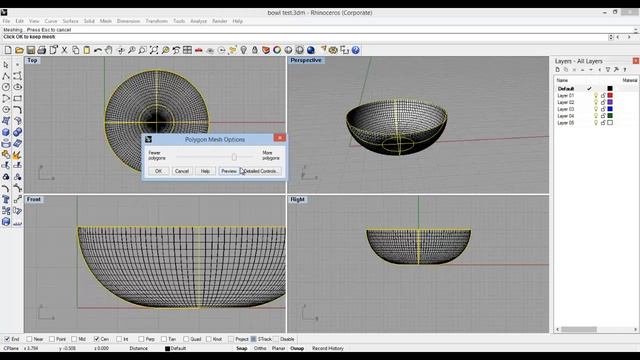Click the New file icon in toolbar
The width and height of the screenshot is (640, 360).
click(x=8, y=50)
